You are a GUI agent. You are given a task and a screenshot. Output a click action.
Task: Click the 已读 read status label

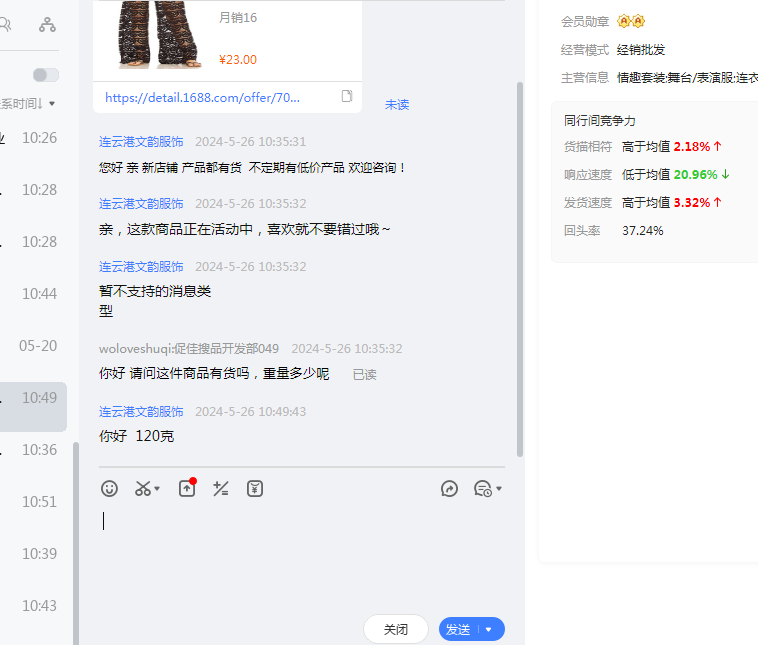click(364, 375)
